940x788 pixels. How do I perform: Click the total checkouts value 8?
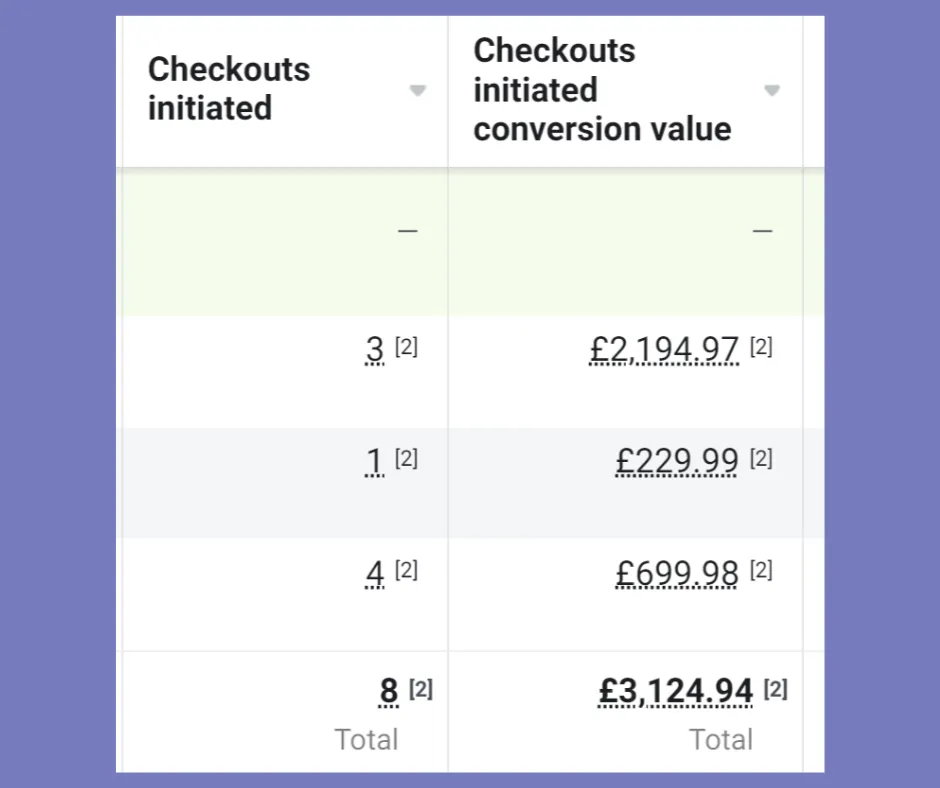click(389, 691)
